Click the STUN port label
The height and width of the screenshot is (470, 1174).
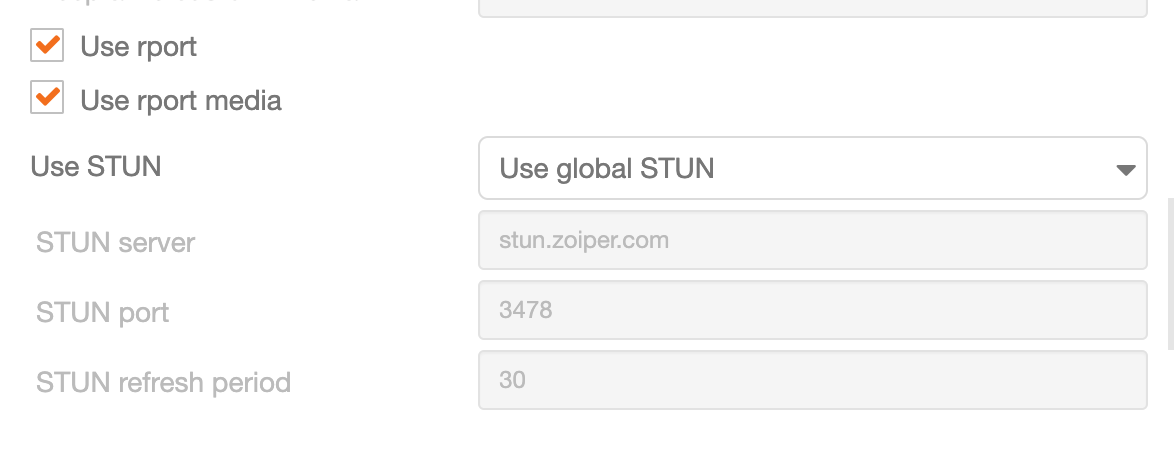[103, 312]
